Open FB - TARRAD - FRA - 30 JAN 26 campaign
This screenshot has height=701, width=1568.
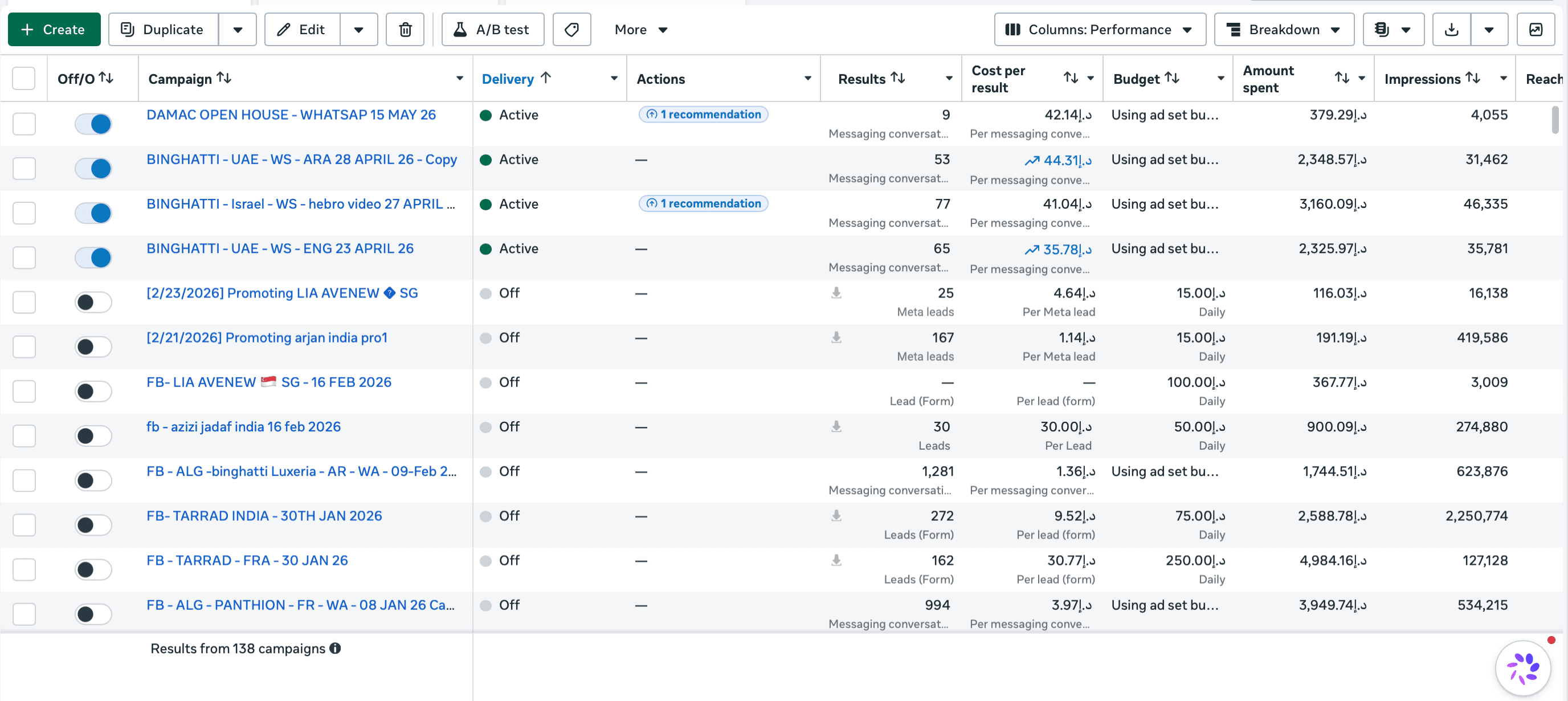point(247,560)
